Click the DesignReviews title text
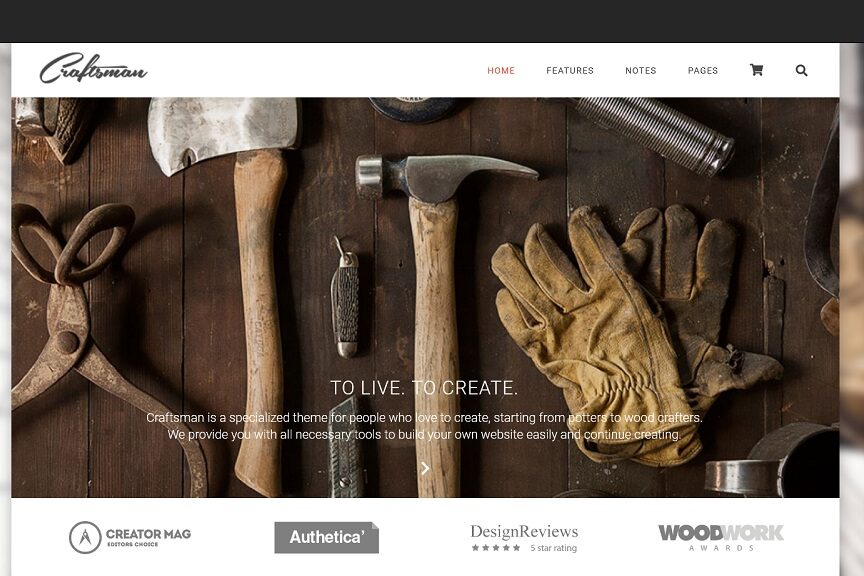Viewport: 864px width, 576px height. [524, 531]
